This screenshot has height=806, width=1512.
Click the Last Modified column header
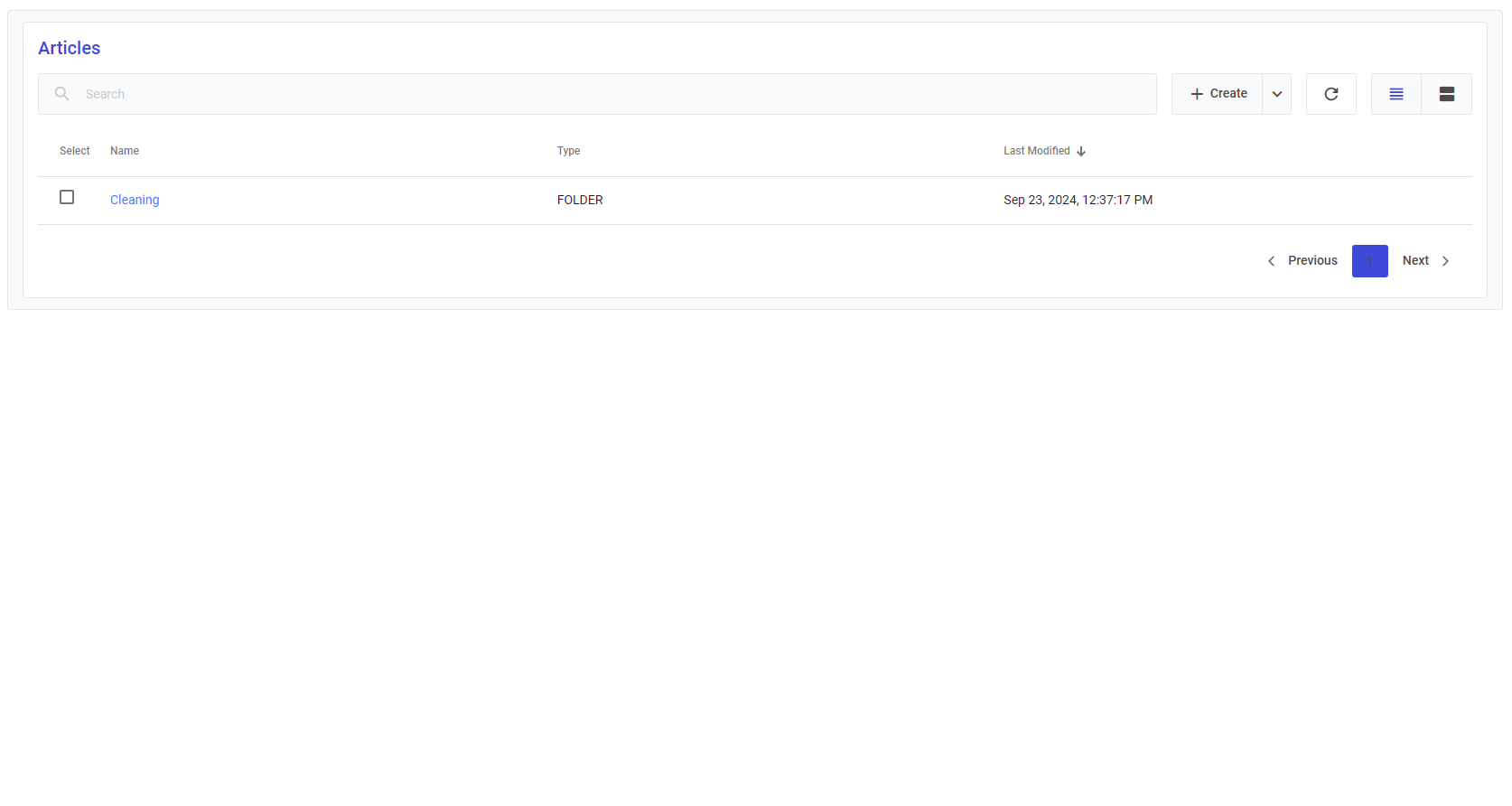pos(1036,151)
